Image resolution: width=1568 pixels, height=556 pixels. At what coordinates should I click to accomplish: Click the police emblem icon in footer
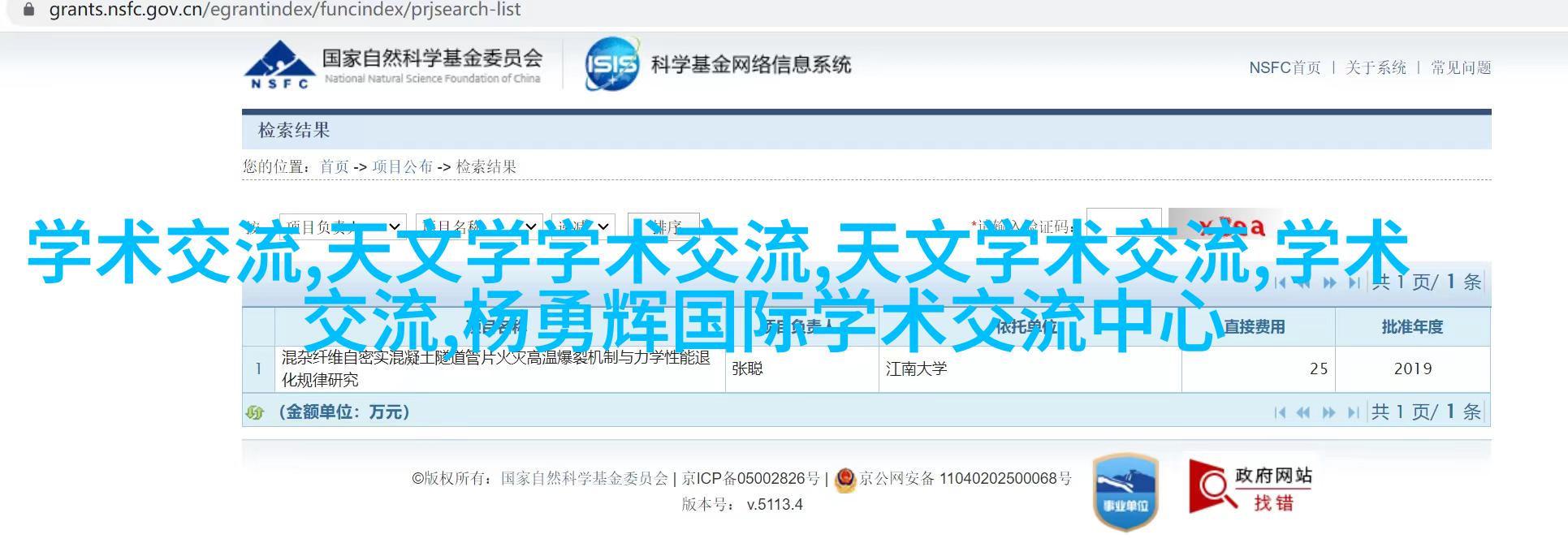(845, 479)
